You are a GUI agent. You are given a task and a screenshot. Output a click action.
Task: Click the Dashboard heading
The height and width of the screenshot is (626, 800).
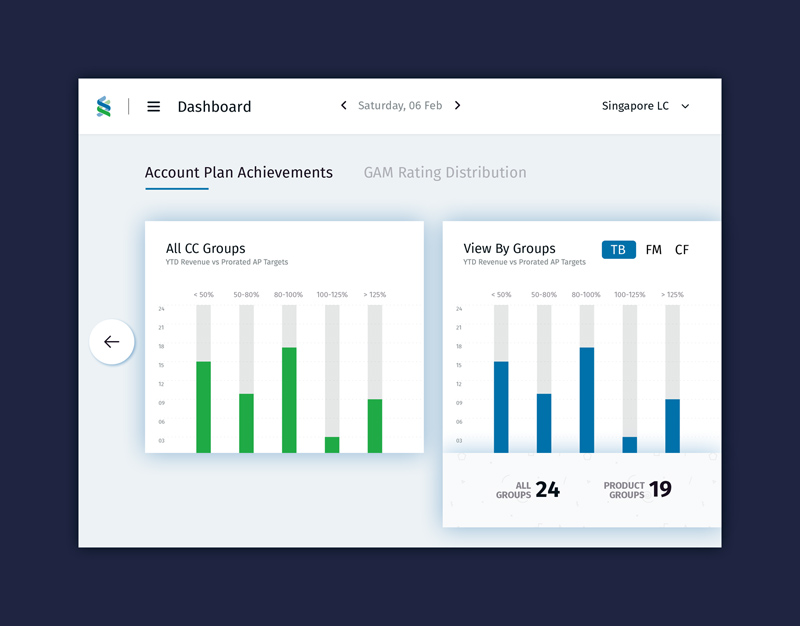pyautogui.click(x=214, y=106)
